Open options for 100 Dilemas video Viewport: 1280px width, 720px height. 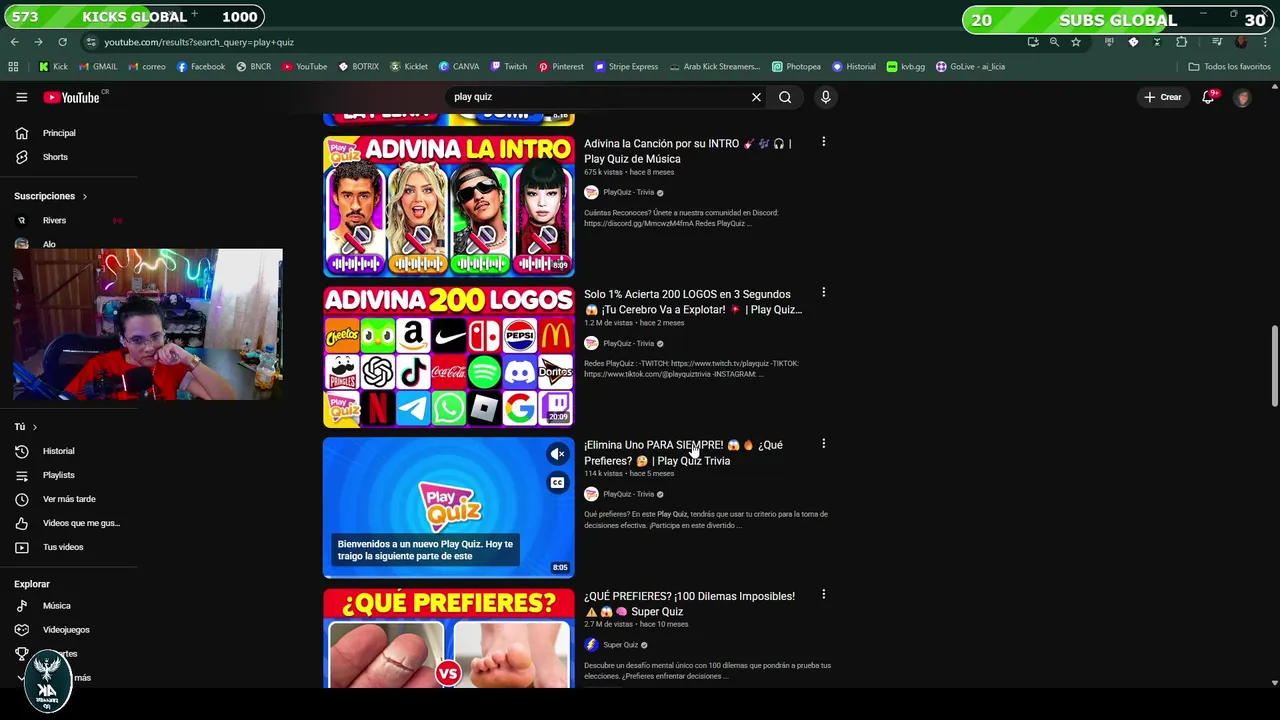click(823, 594)
